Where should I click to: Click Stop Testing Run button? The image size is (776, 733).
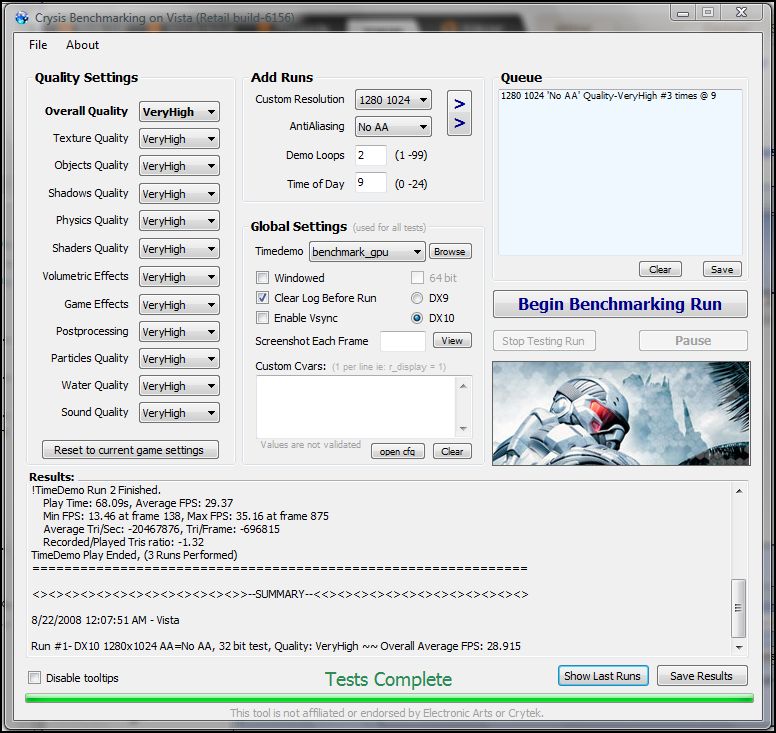point(544,341)
